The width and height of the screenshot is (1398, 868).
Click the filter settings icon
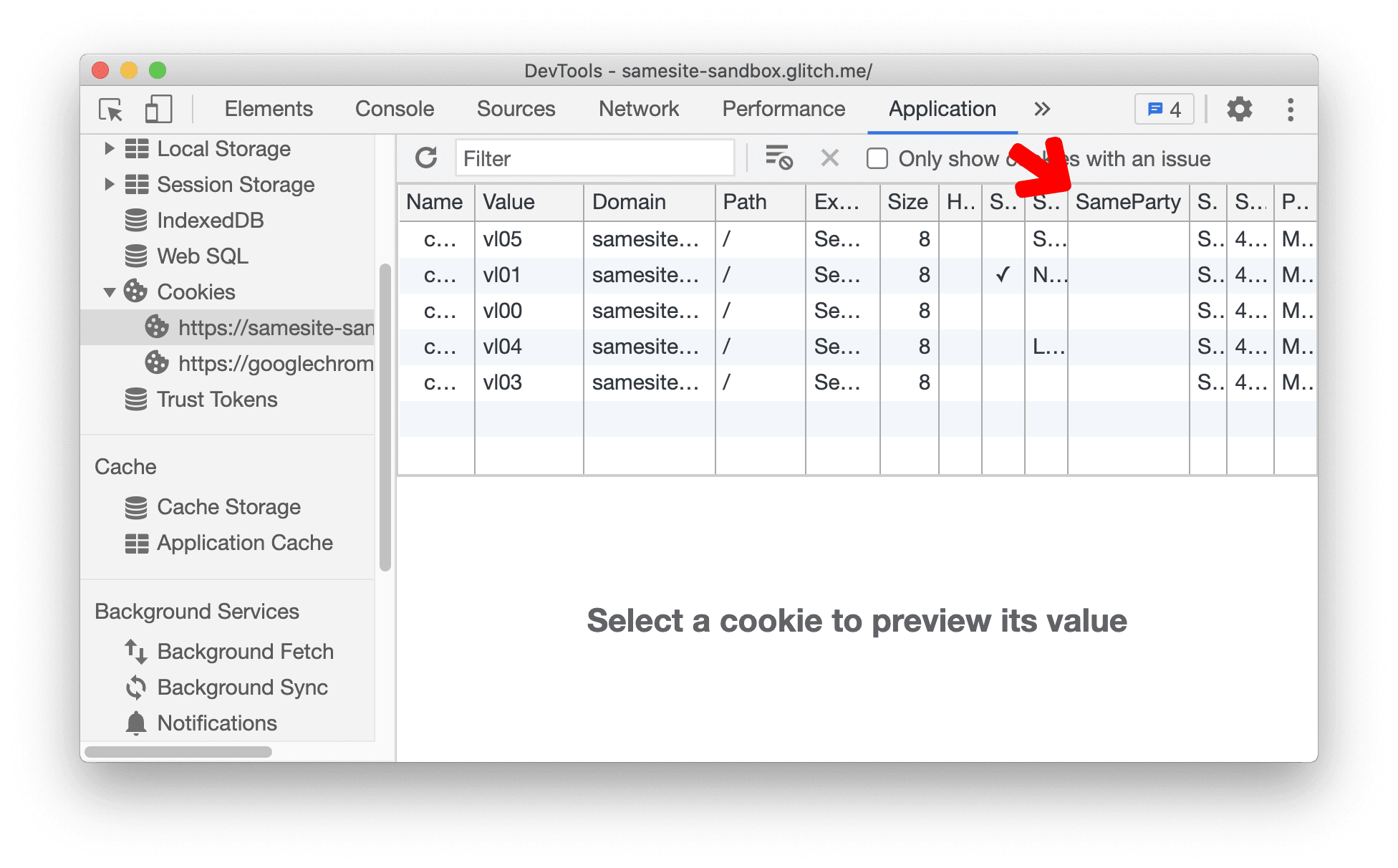click(x=780, y=158)
